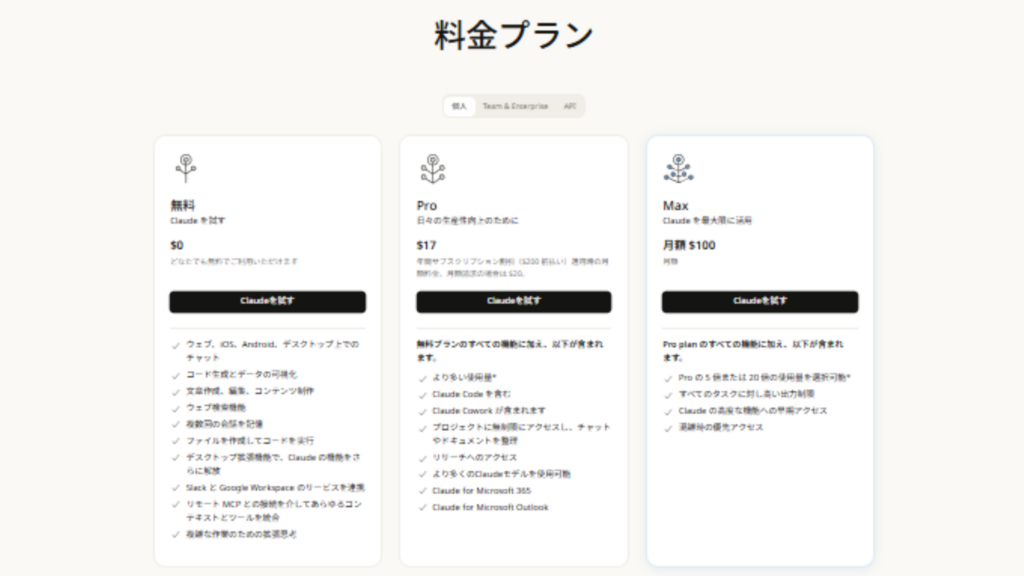The image size is (1024, 576).
Task: Click the Claude for Microsoft Outlook line
Action: coord(490,507)
